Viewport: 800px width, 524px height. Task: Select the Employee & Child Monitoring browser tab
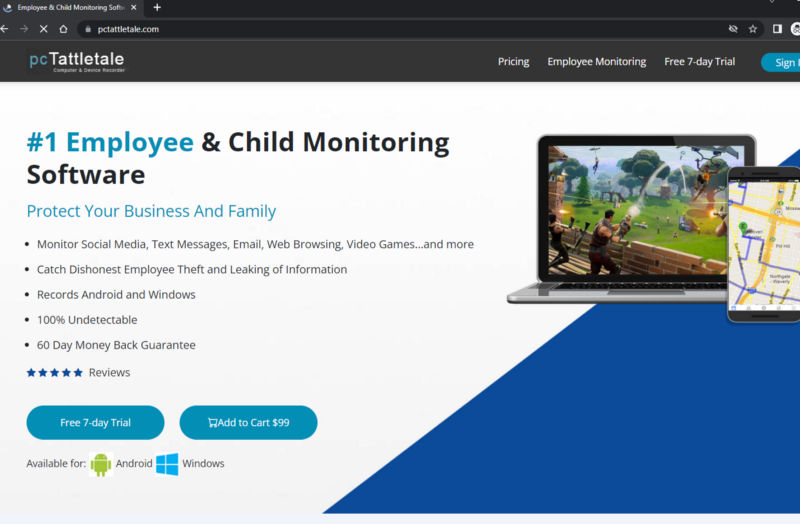pos(71,7)
